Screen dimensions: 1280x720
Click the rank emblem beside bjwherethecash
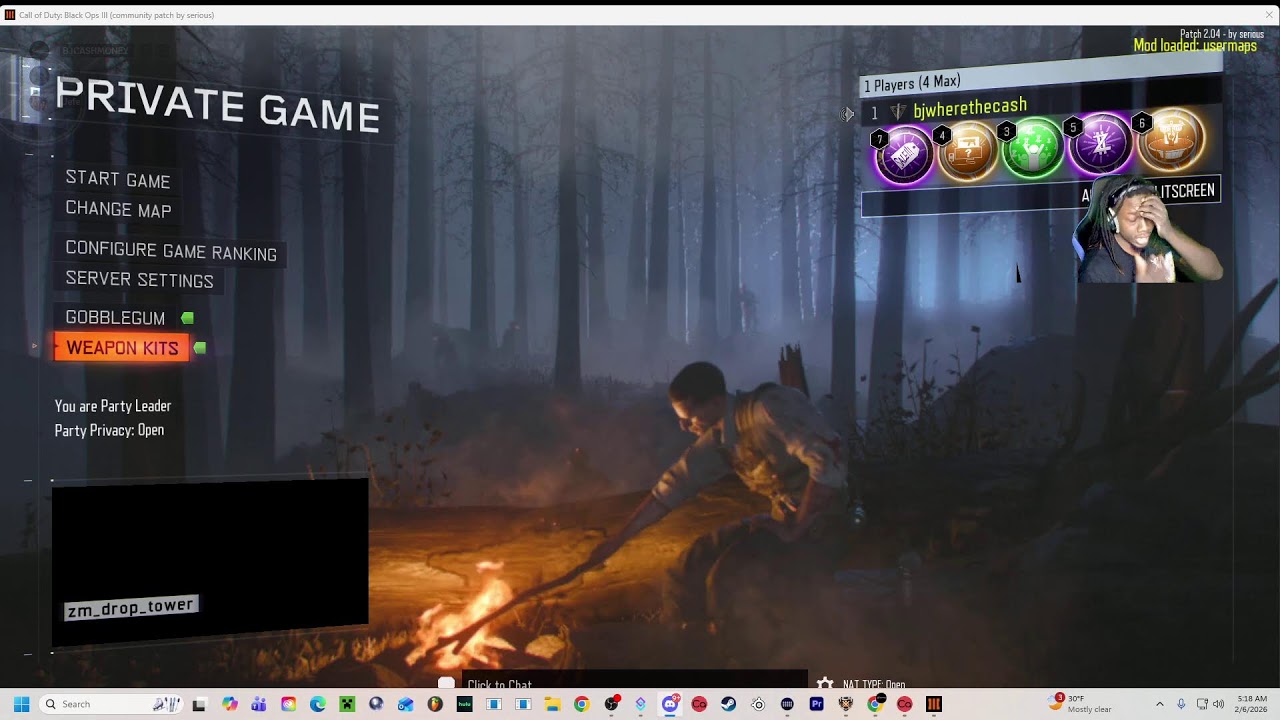coord(897,112)
